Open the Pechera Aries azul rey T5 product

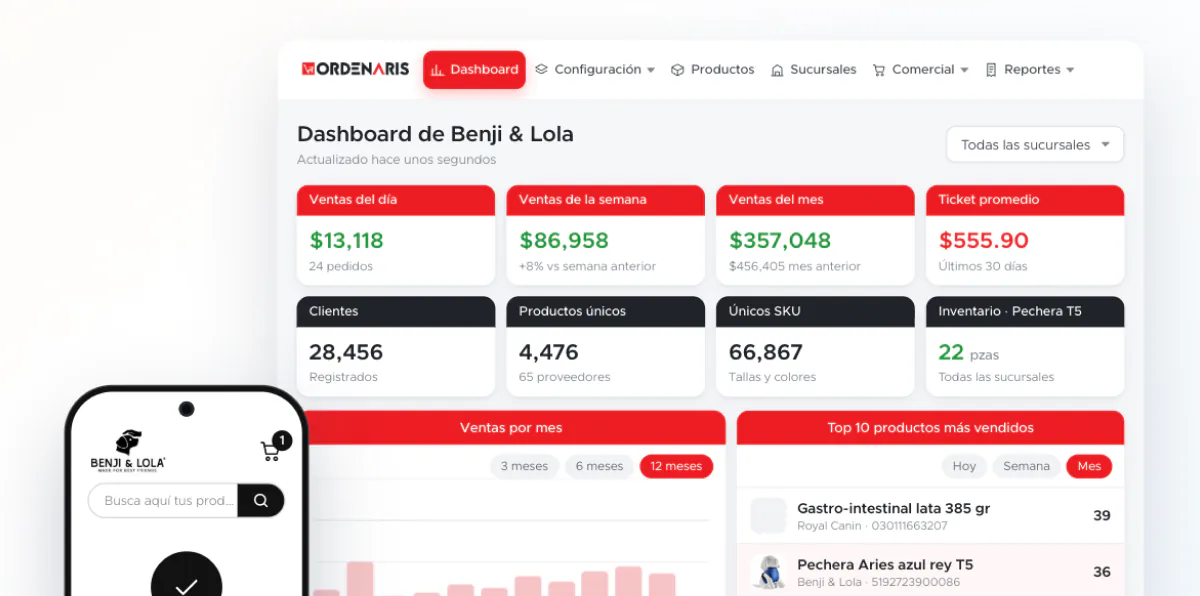(930, 572)
